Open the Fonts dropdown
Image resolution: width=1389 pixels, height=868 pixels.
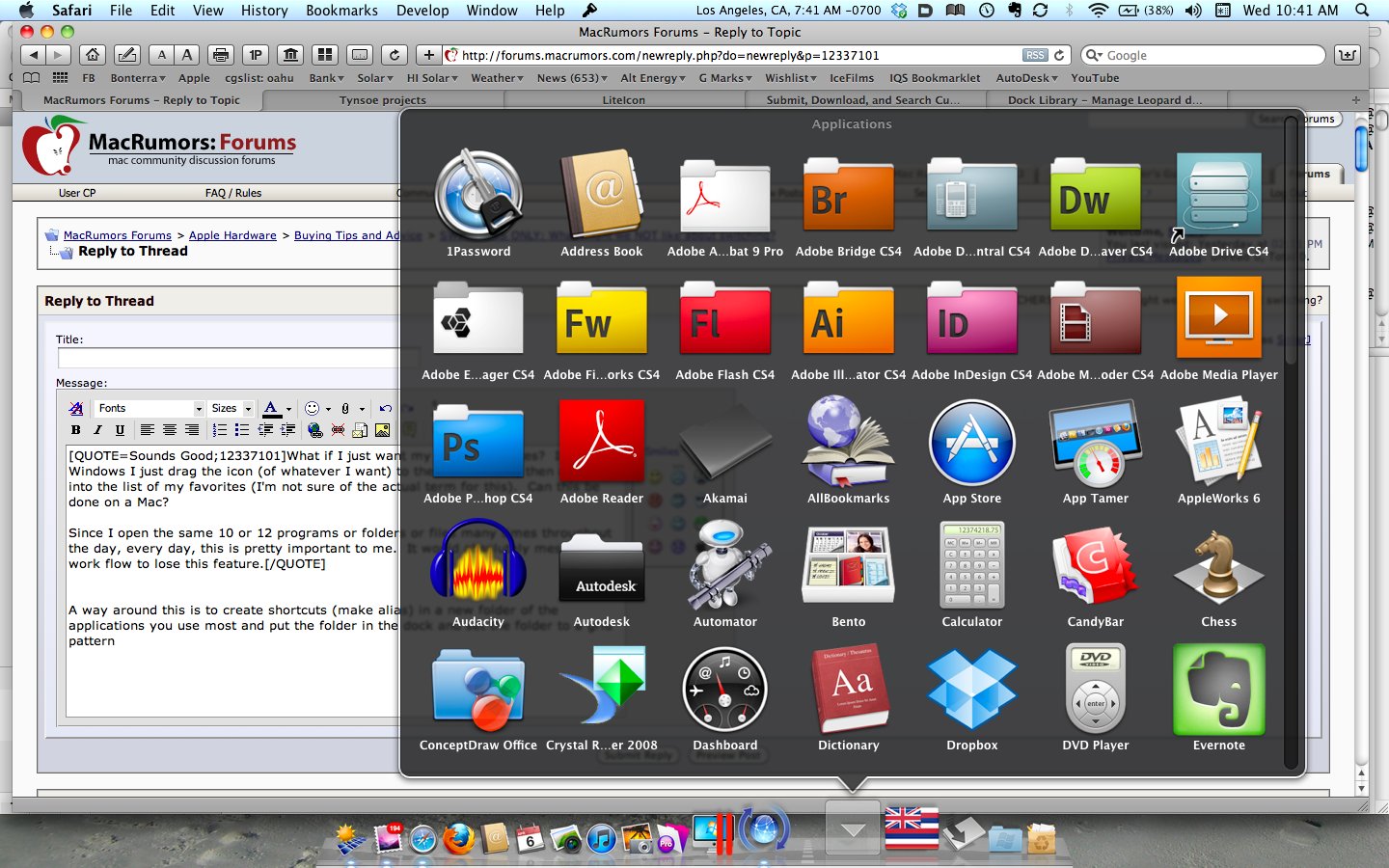(150, 408)
